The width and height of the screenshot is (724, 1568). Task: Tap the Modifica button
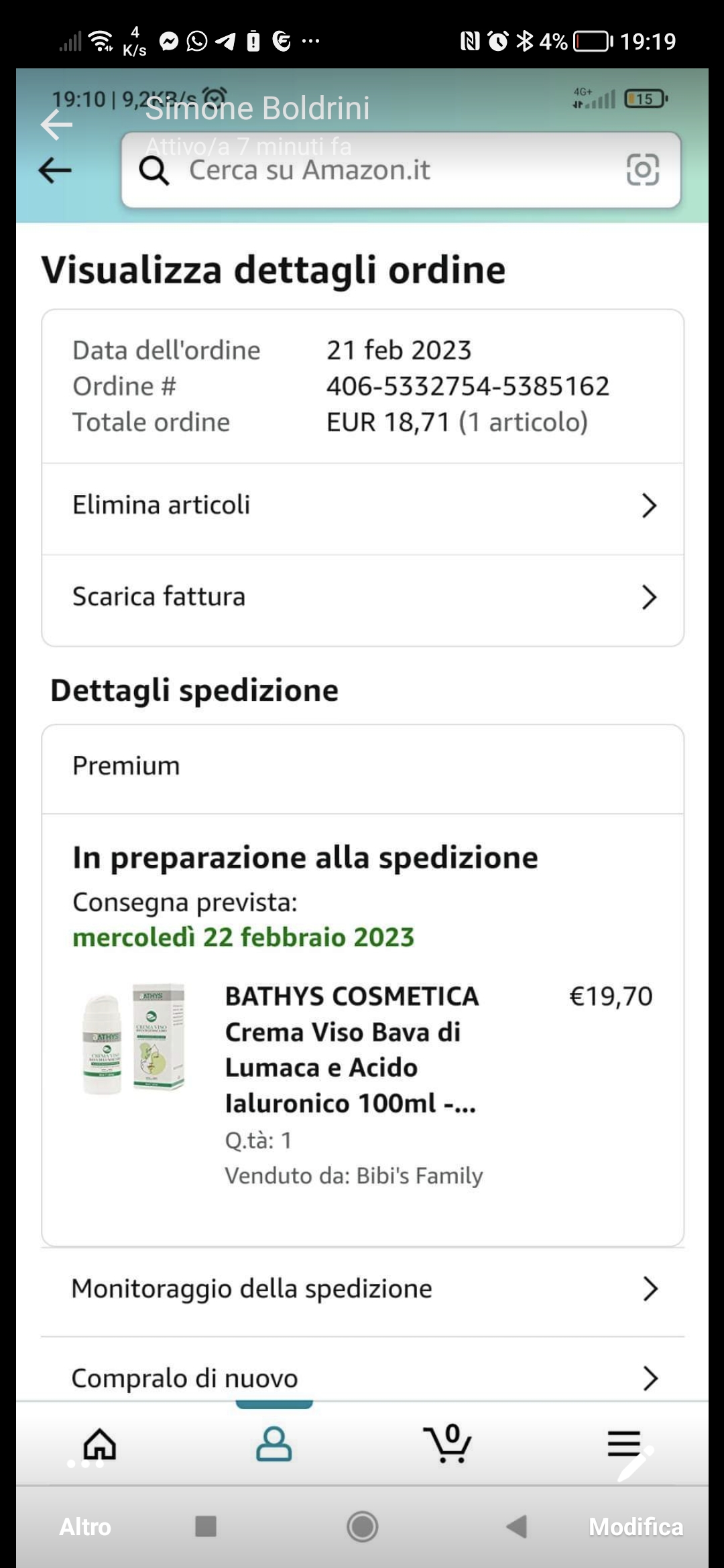636,1526
